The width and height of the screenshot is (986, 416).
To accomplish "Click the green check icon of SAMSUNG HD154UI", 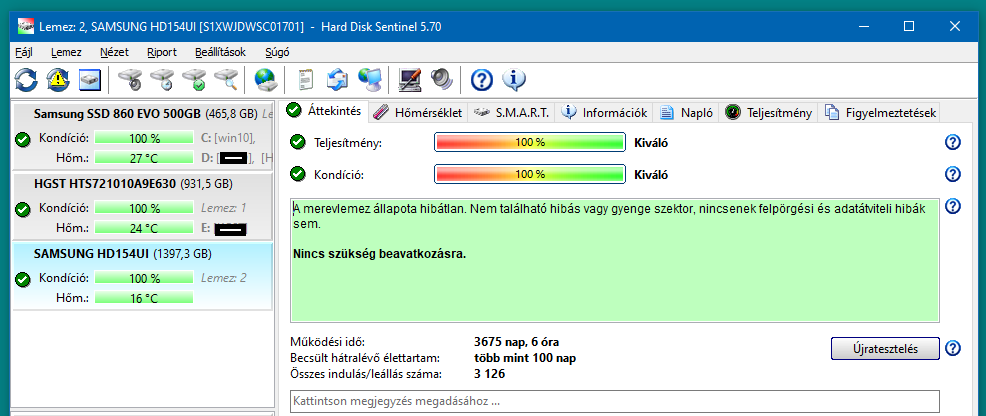I will [23, 278].
